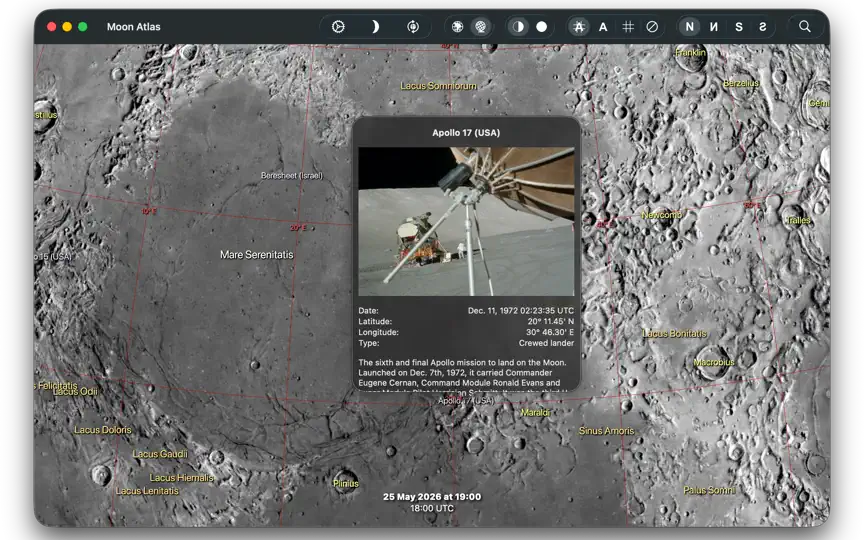
Task: Click the 18:00 UTC time readout
Action: click(432, 509)
